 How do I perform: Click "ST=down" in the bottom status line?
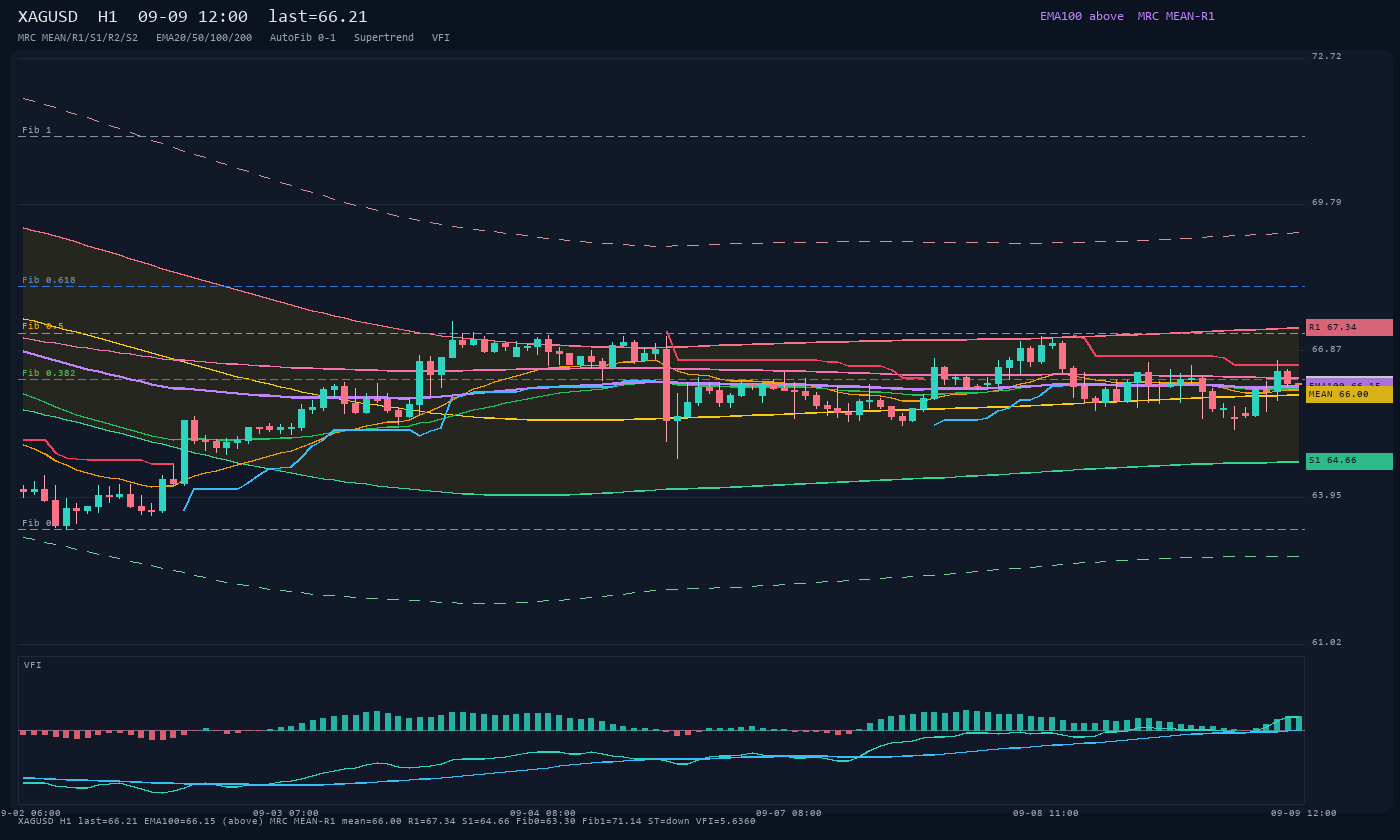point(669,821)
